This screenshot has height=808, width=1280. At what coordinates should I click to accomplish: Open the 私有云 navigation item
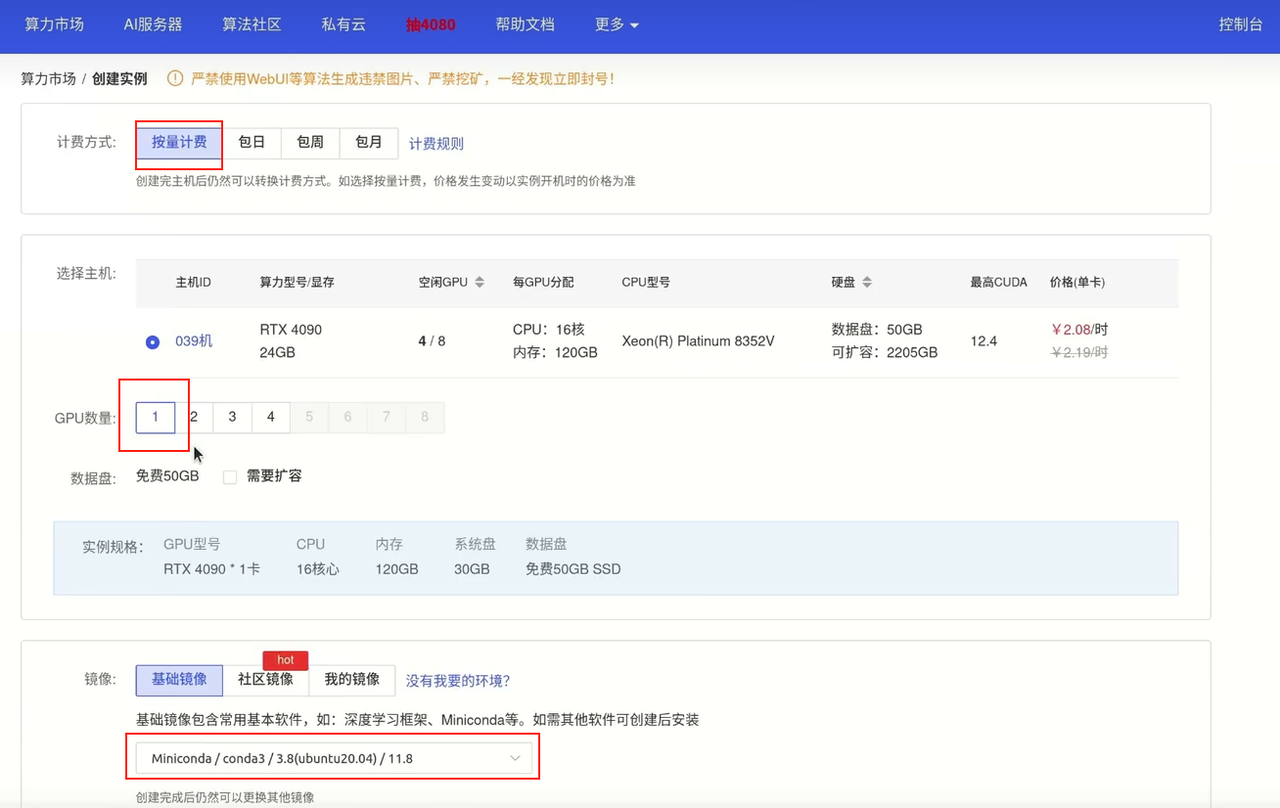(343, 24)
